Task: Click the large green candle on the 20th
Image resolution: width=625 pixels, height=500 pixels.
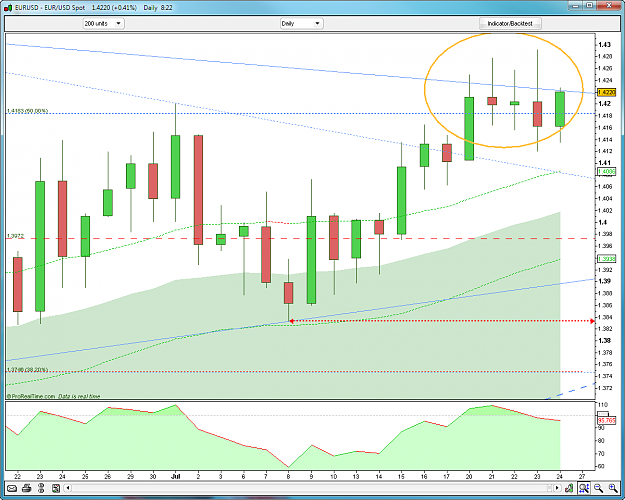Action: click(x=469, y=128)
